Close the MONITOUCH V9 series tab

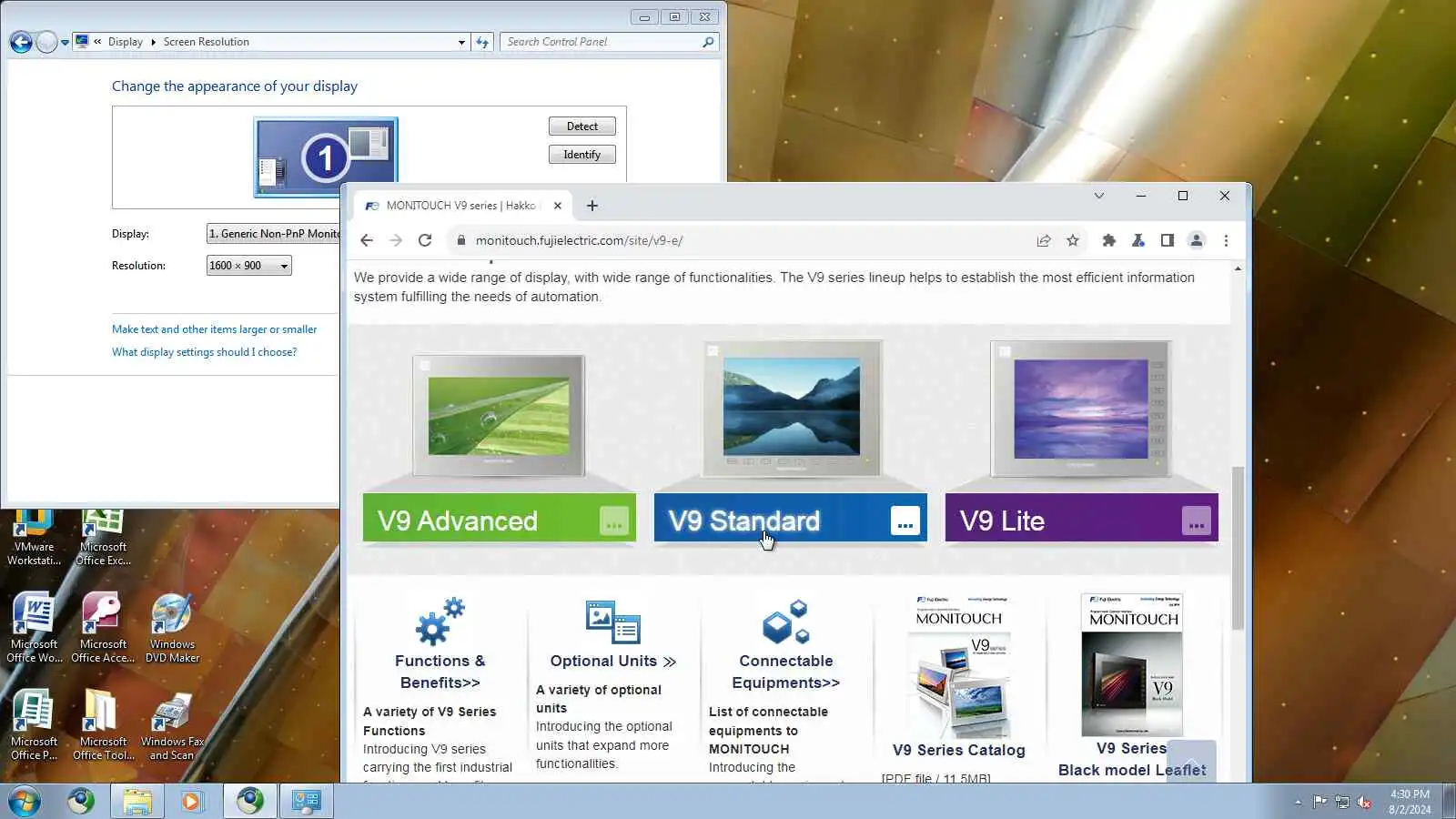point(558,206)
